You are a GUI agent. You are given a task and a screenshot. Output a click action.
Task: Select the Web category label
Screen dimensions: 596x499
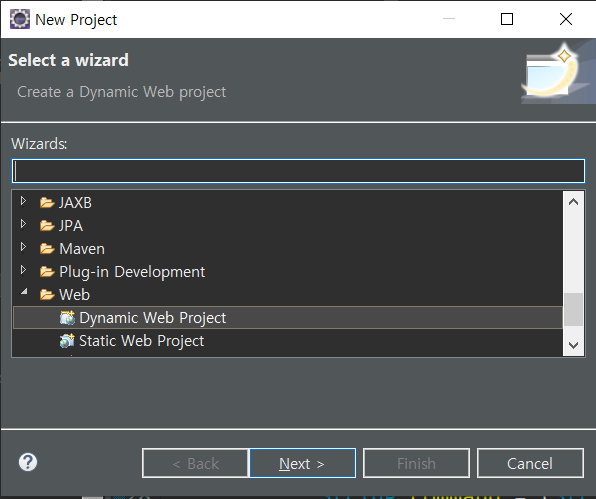pos(74,295)
